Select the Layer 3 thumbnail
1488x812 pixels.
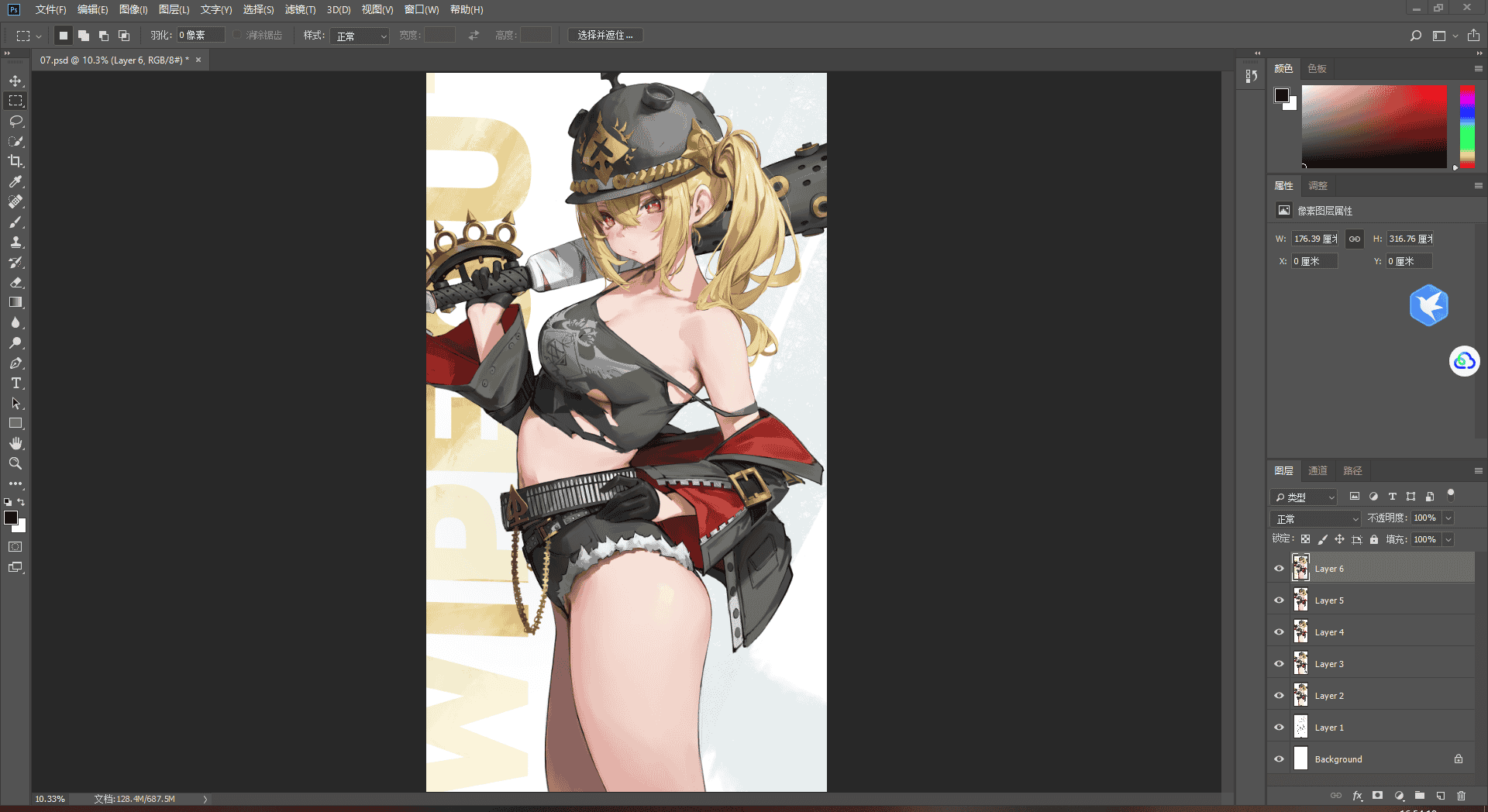click(x=1300, y=664)
